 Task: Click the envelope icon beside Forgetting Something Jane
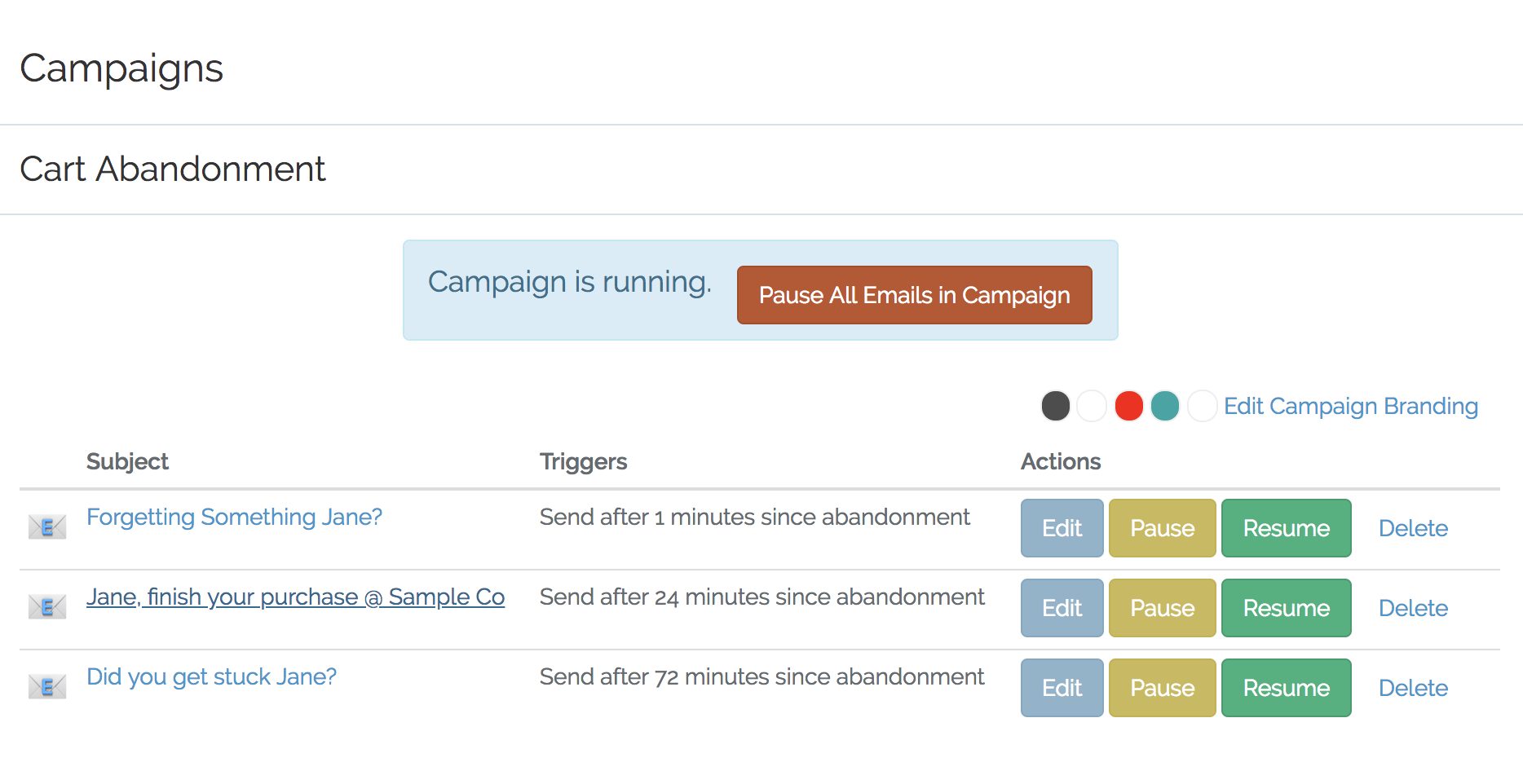pos(46,527)
